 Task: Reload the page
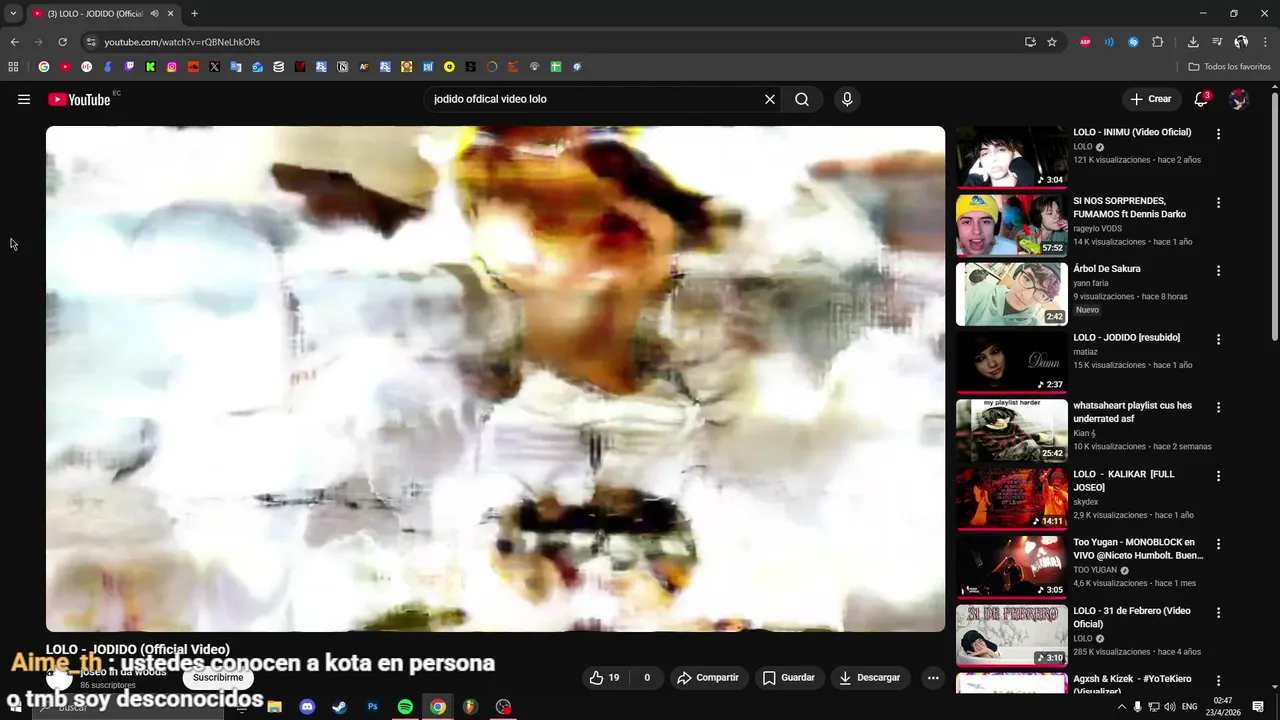62,42
